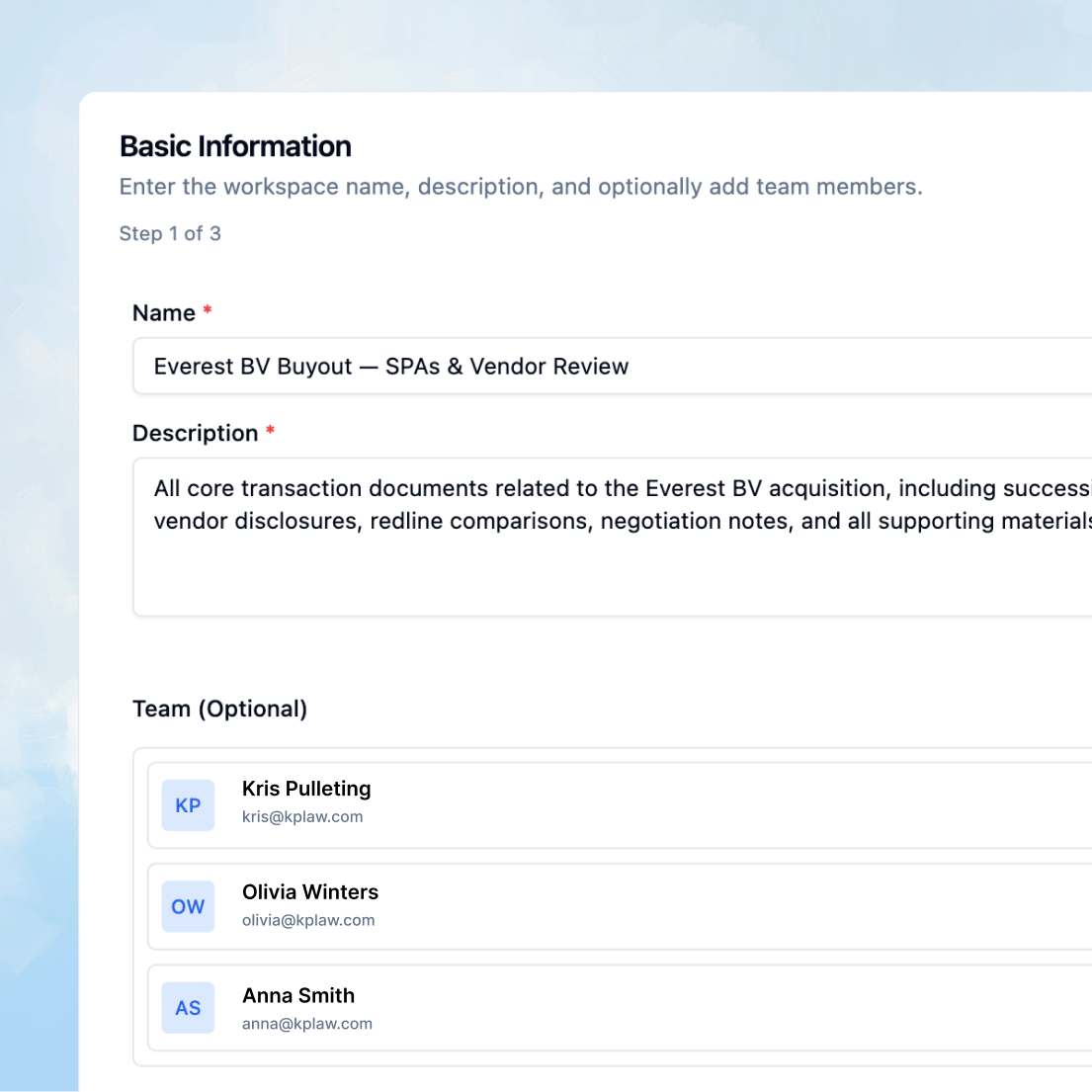
Task: Select the KP avatar badge
Action: 188,805
